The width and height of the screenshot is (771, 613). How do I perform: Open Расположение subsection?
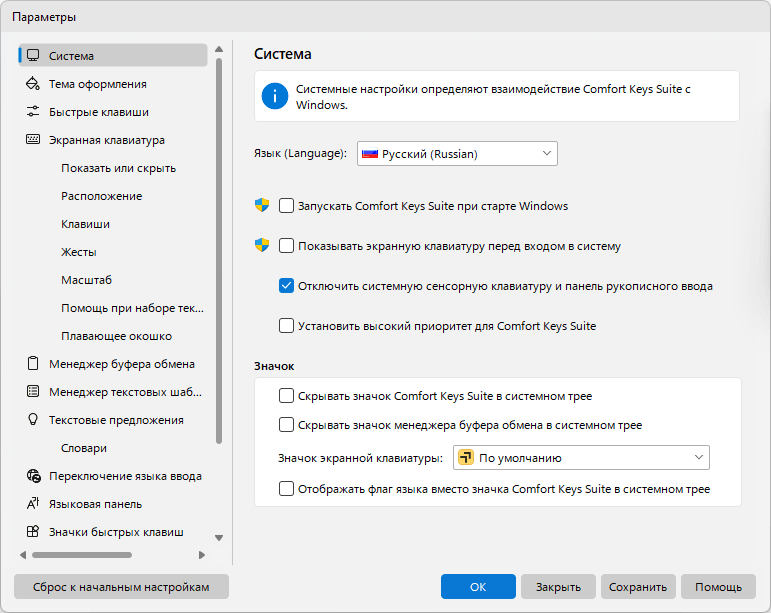pyautogui.click(x=101, y=196)
